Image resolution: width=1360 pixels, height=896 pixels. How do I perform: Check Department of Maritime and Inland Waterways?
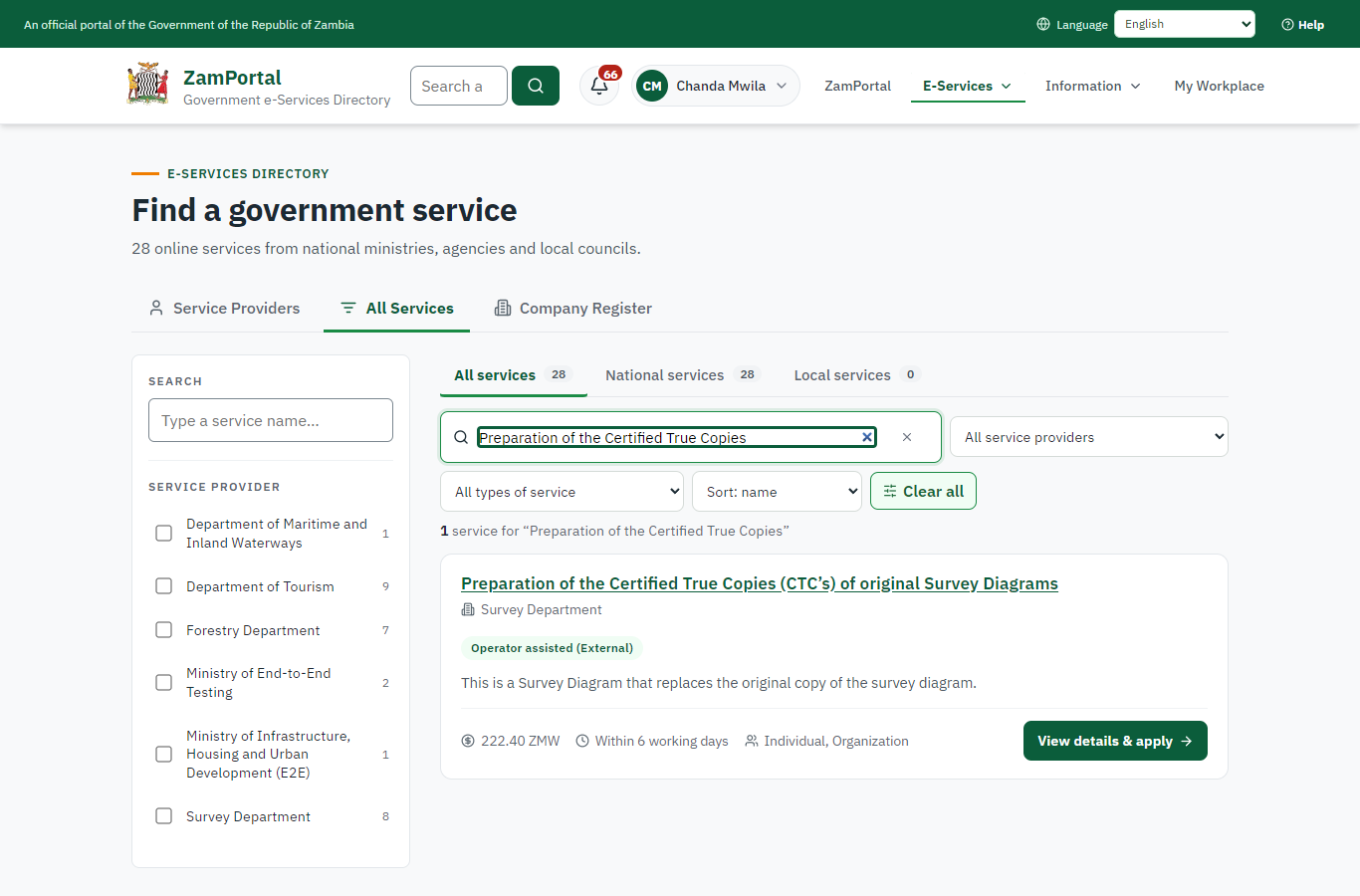164,534
